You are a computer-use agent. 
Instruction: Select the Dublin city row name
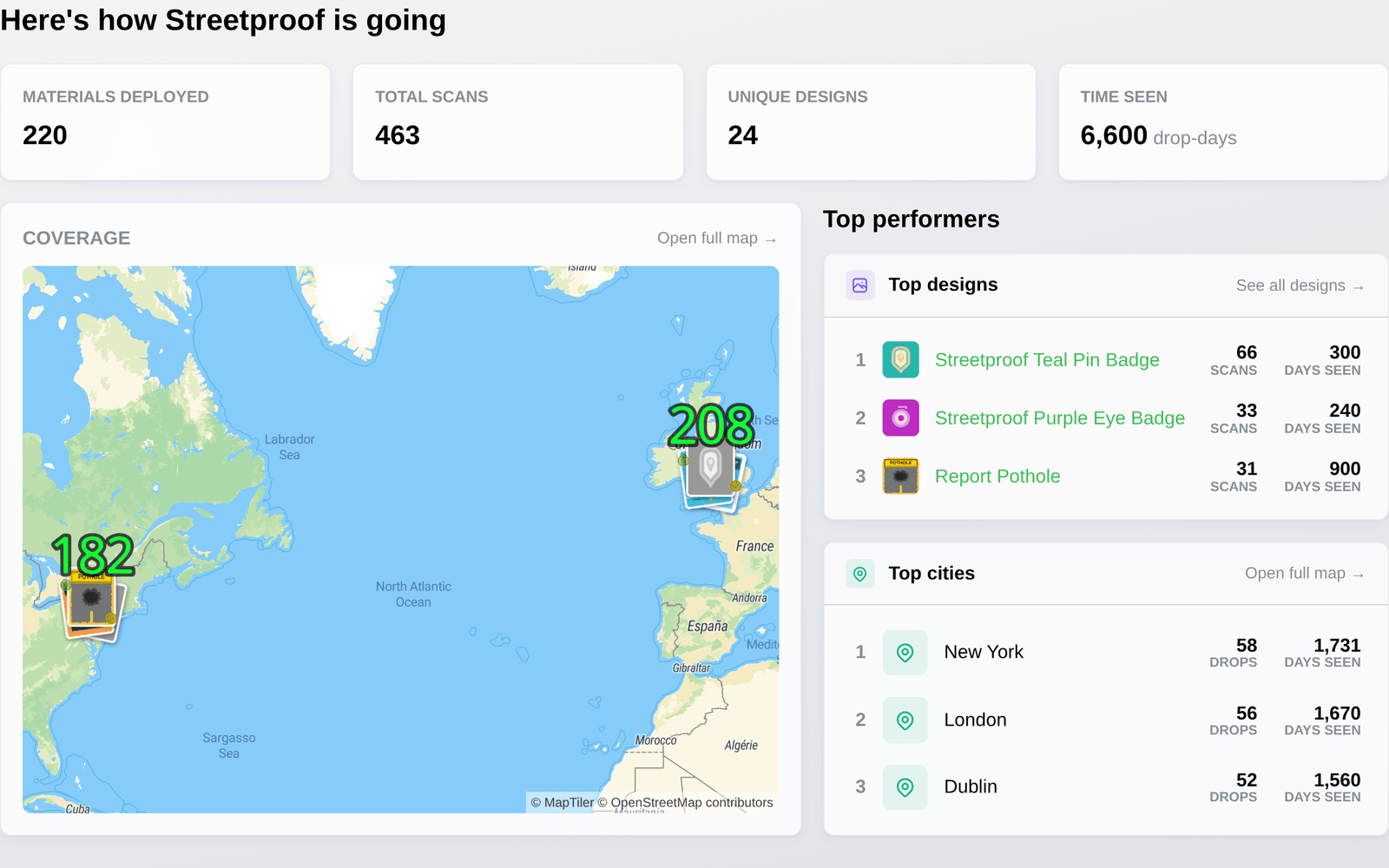tap(971, 786)
